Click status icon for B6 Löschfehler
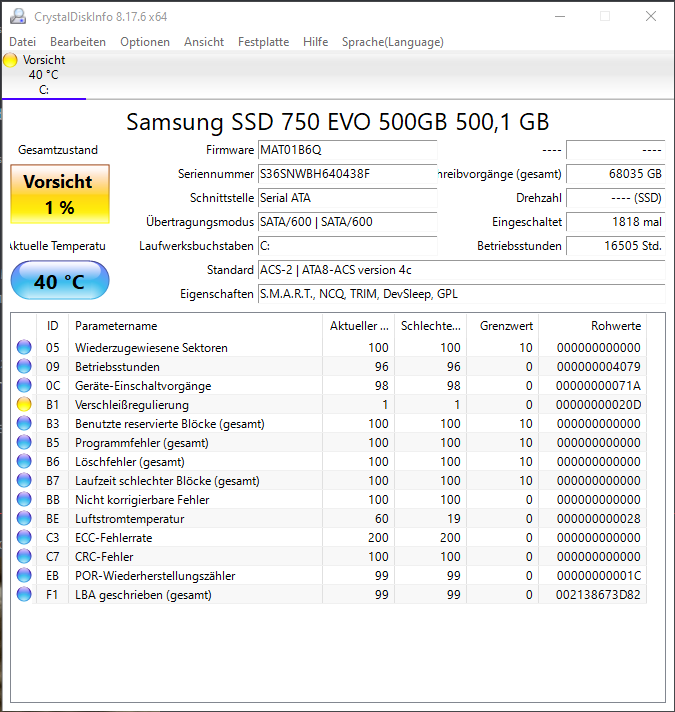The width and height of the screenshot is (675, 712). click(x=24, y=462)
